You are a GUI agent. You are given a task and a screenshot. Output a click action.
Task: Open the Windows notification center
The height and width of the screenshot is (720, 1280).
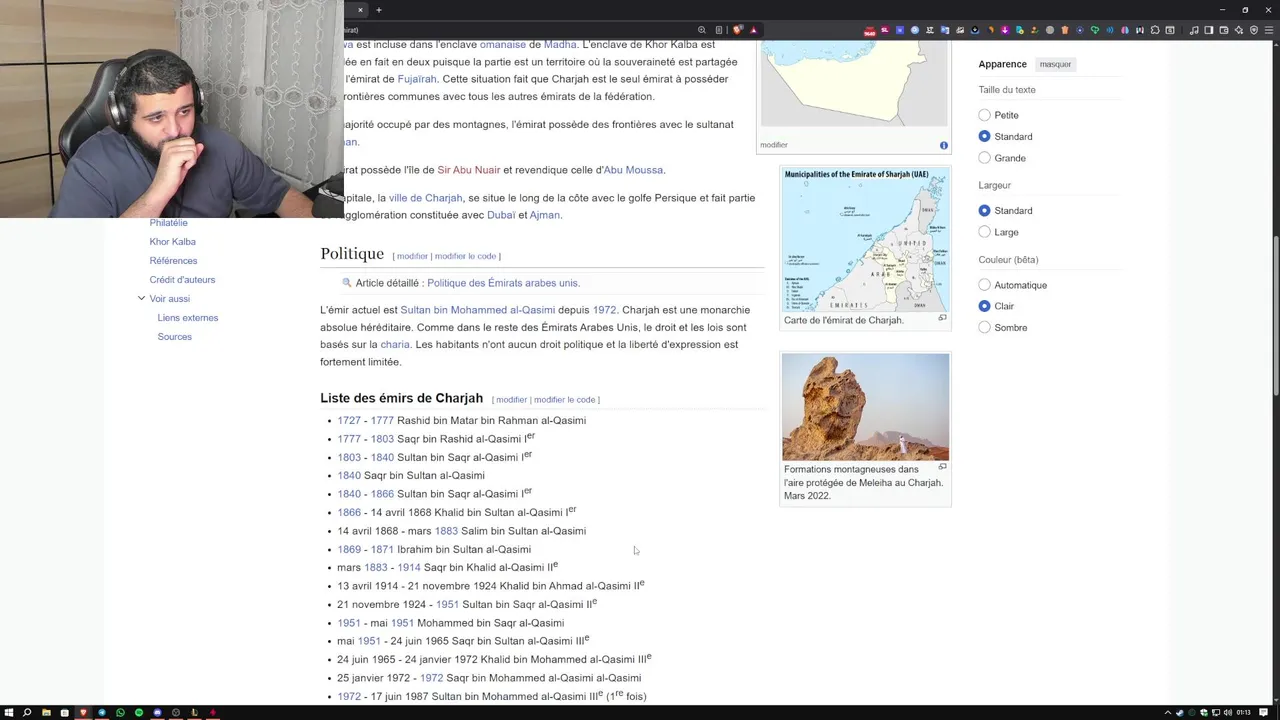point(1263,713)
